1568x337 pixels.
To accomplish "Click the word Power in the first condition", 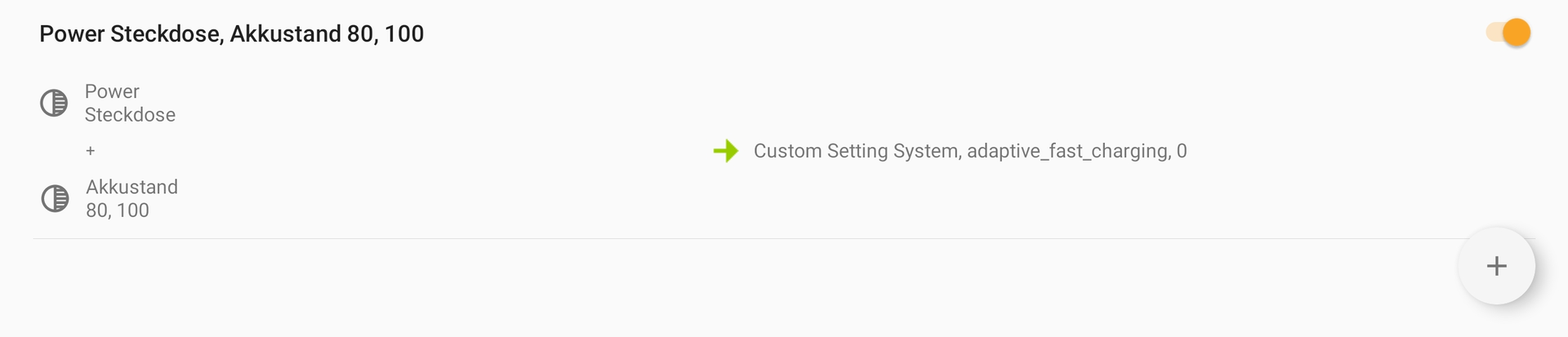I will tap(112, 91).
